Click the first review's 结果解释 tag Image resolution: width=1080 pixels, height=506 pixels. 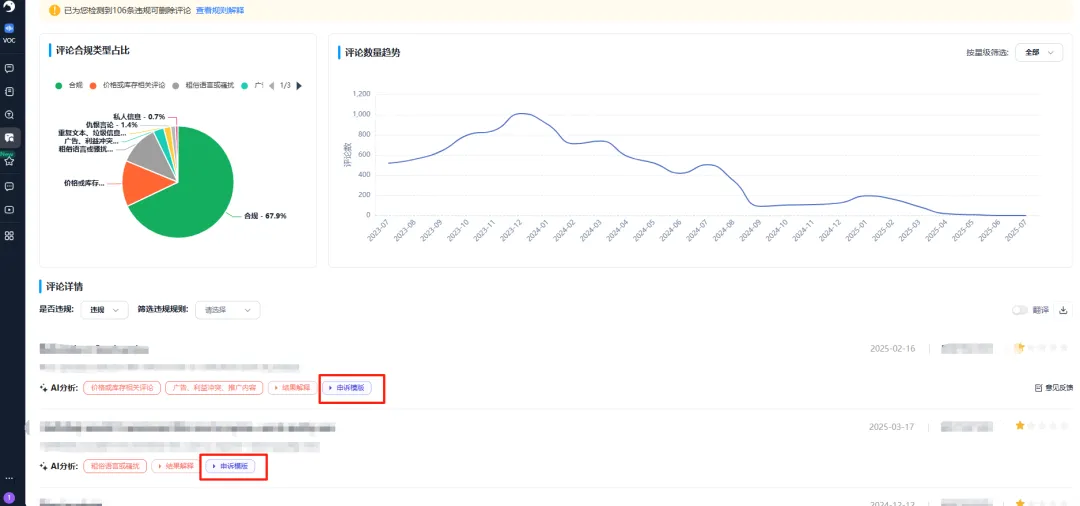290,387
